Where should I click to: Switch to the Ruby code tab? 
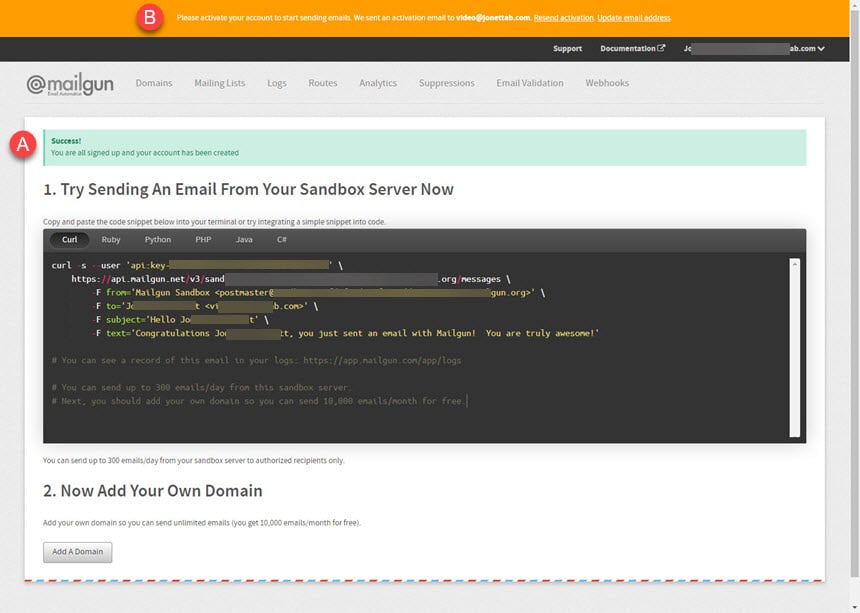click(x=111, y=240)
